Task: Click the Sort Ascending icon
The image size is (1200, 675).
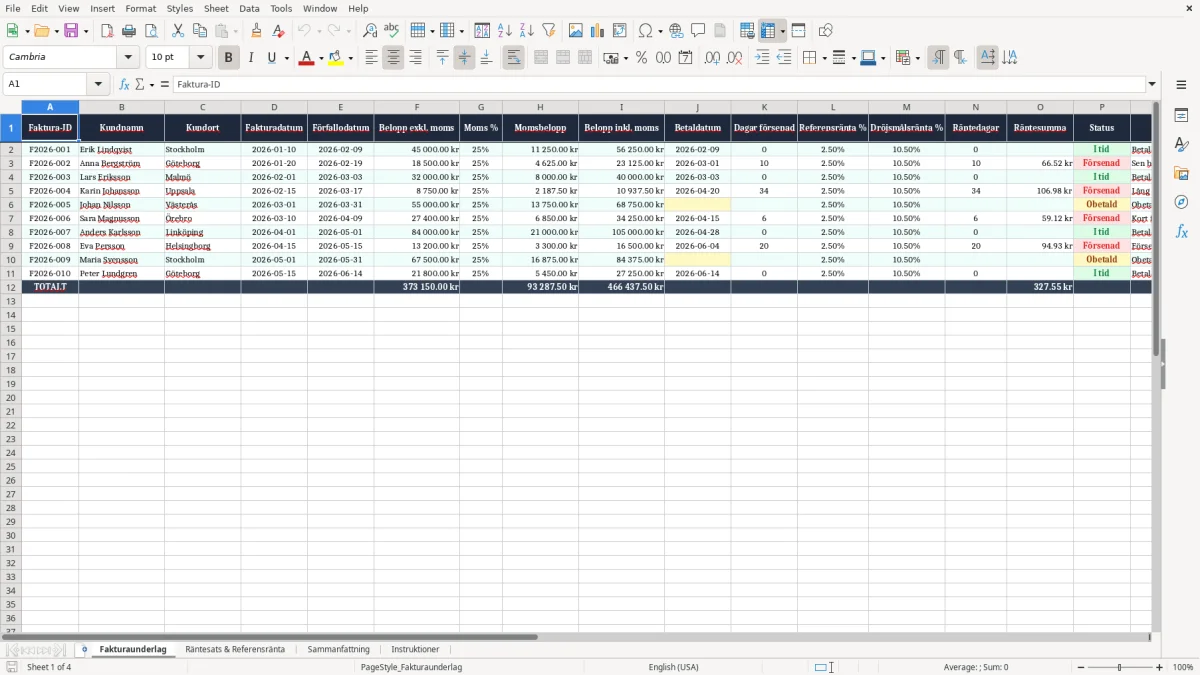Action: [x=505, y=31]
